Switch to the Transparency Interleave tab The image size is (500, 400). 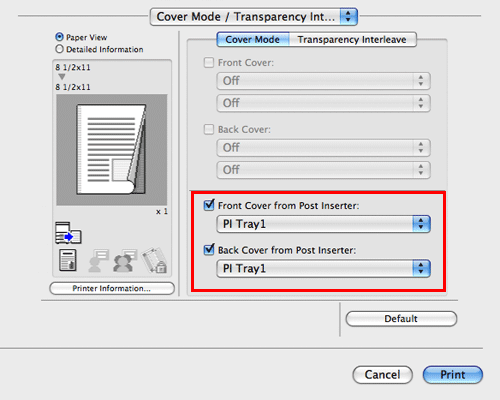(352, 39)
